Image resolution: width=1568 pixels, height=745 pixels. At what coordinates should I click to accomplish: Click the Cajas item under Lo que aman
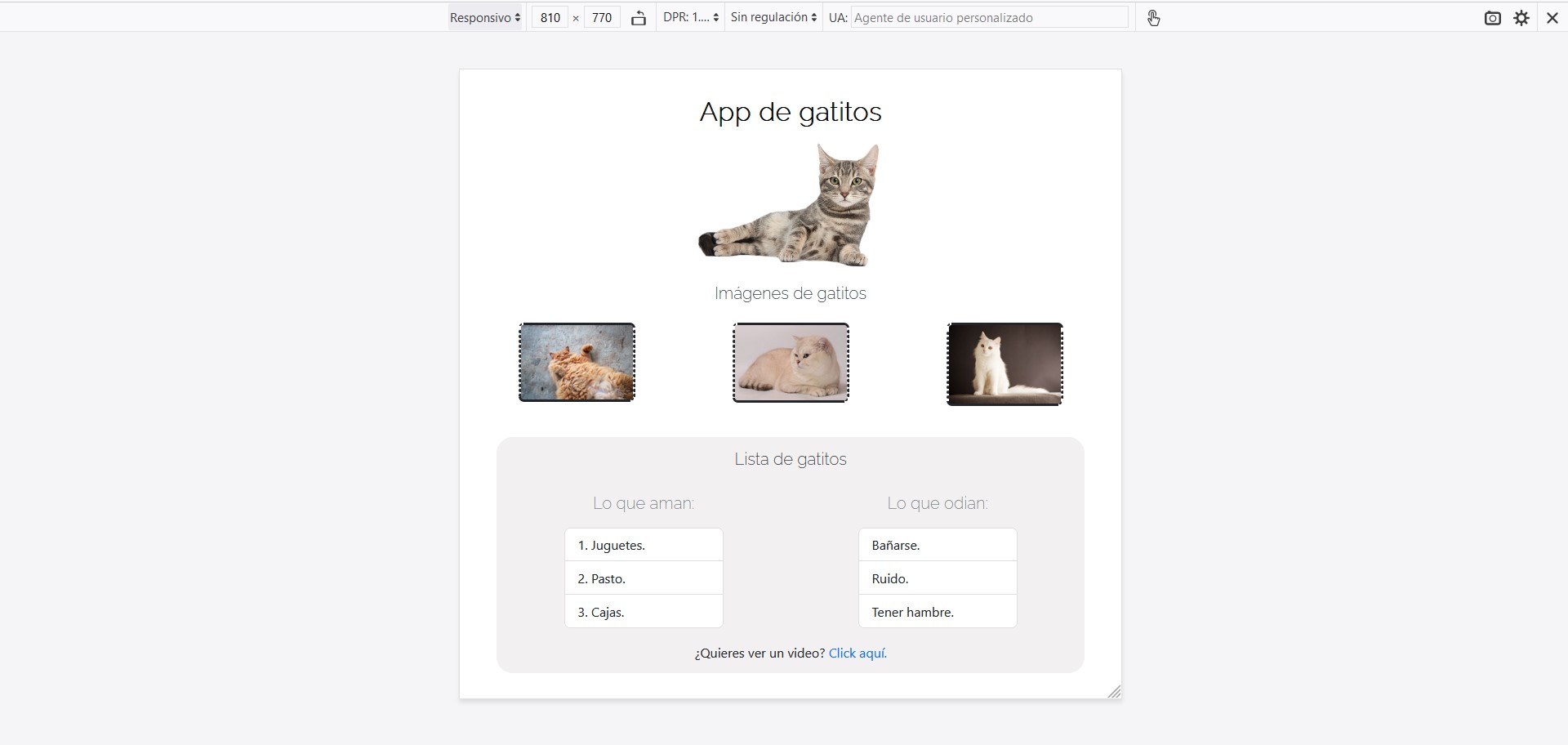click(644, 611)
